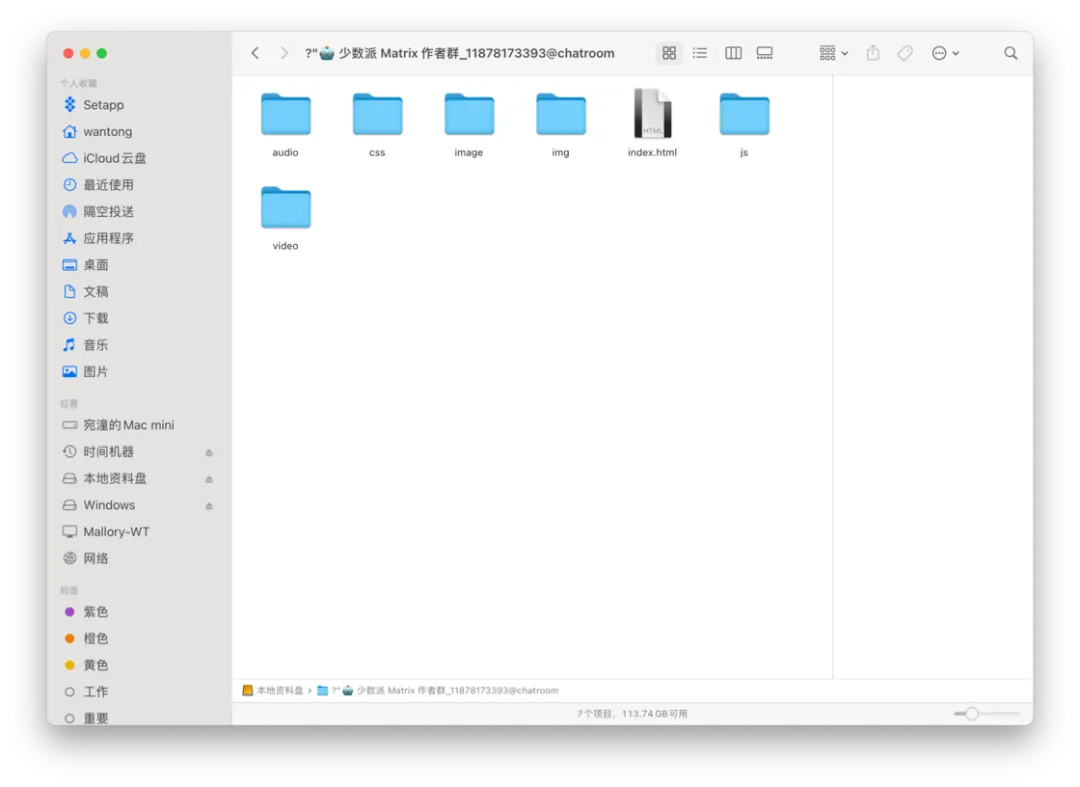Eject the Windows volume
Screen dimensions: 1080x787
[x=209, y=506]
